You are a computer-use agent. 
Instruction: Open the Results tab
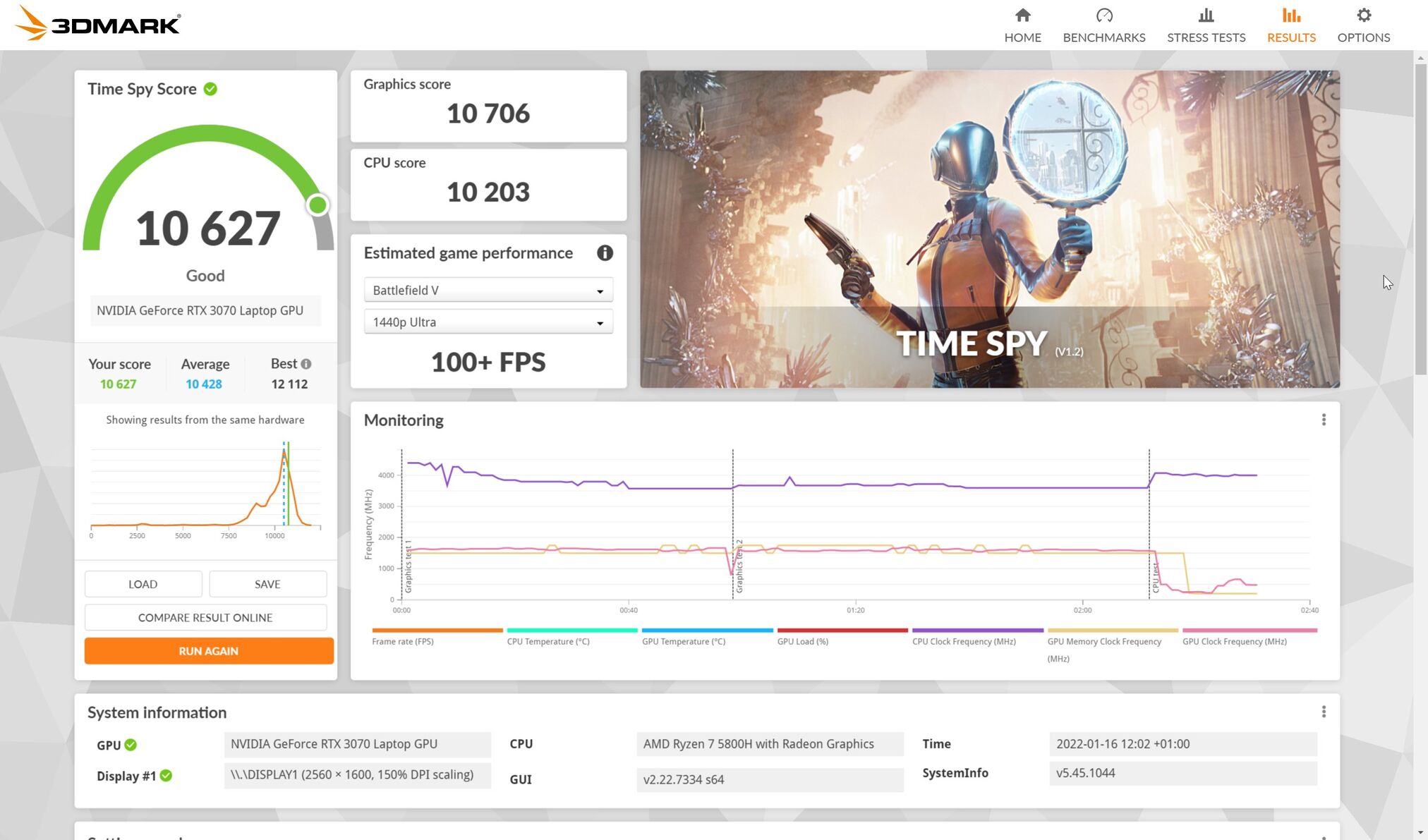[1291, 25]
